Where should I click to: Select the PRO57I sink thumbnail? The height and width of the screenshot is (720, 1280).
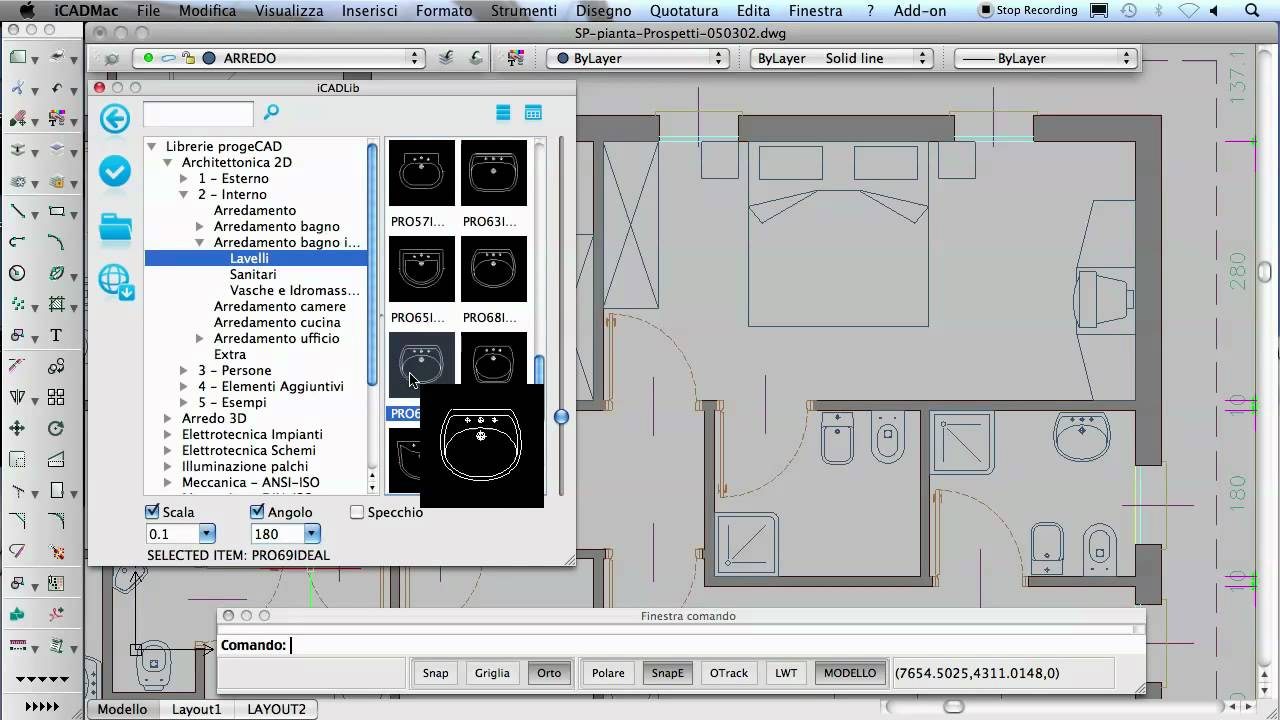(x=422, y=173)
